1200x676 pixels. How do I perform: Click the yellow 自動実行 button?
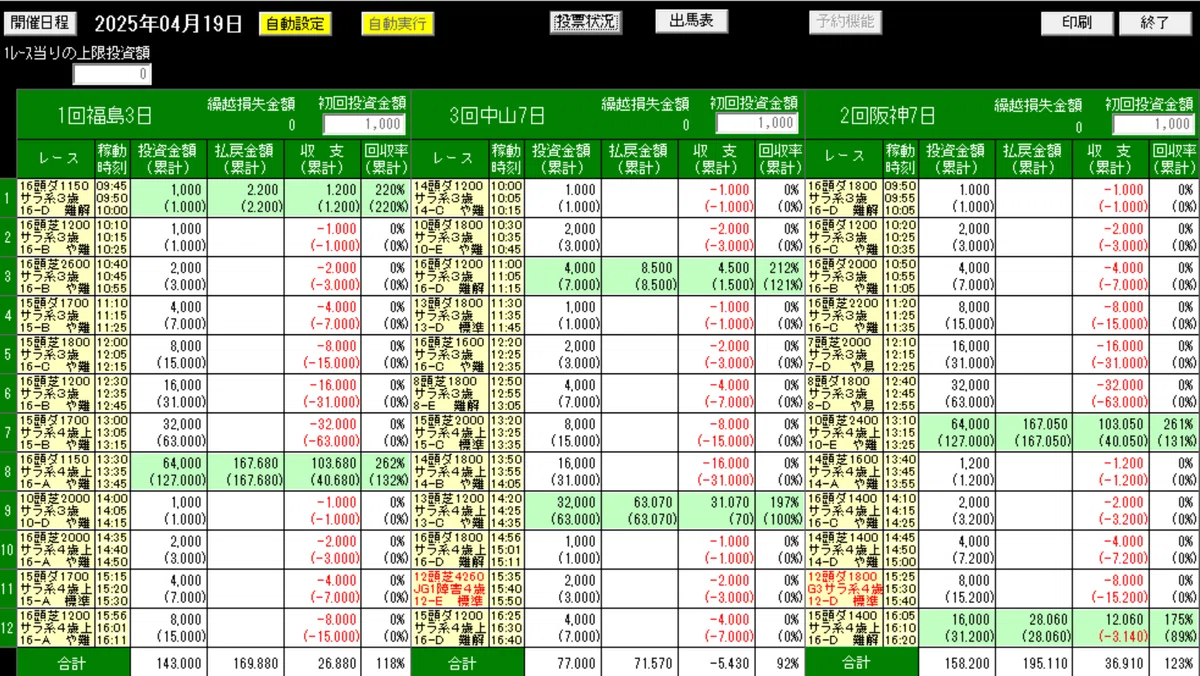point(397,24)
